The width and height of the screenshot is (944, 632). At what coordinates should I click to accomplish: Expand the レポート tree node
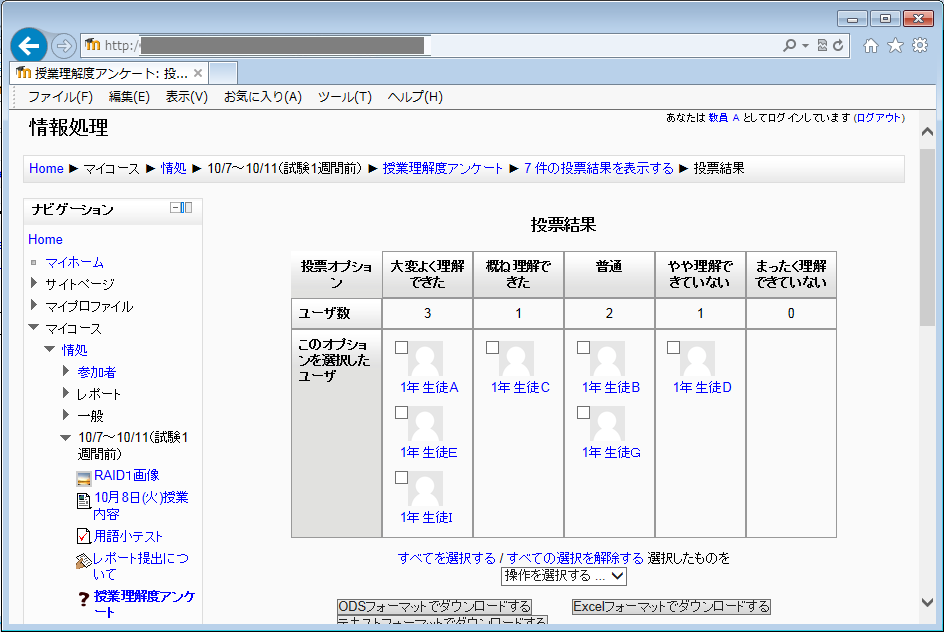66,393
